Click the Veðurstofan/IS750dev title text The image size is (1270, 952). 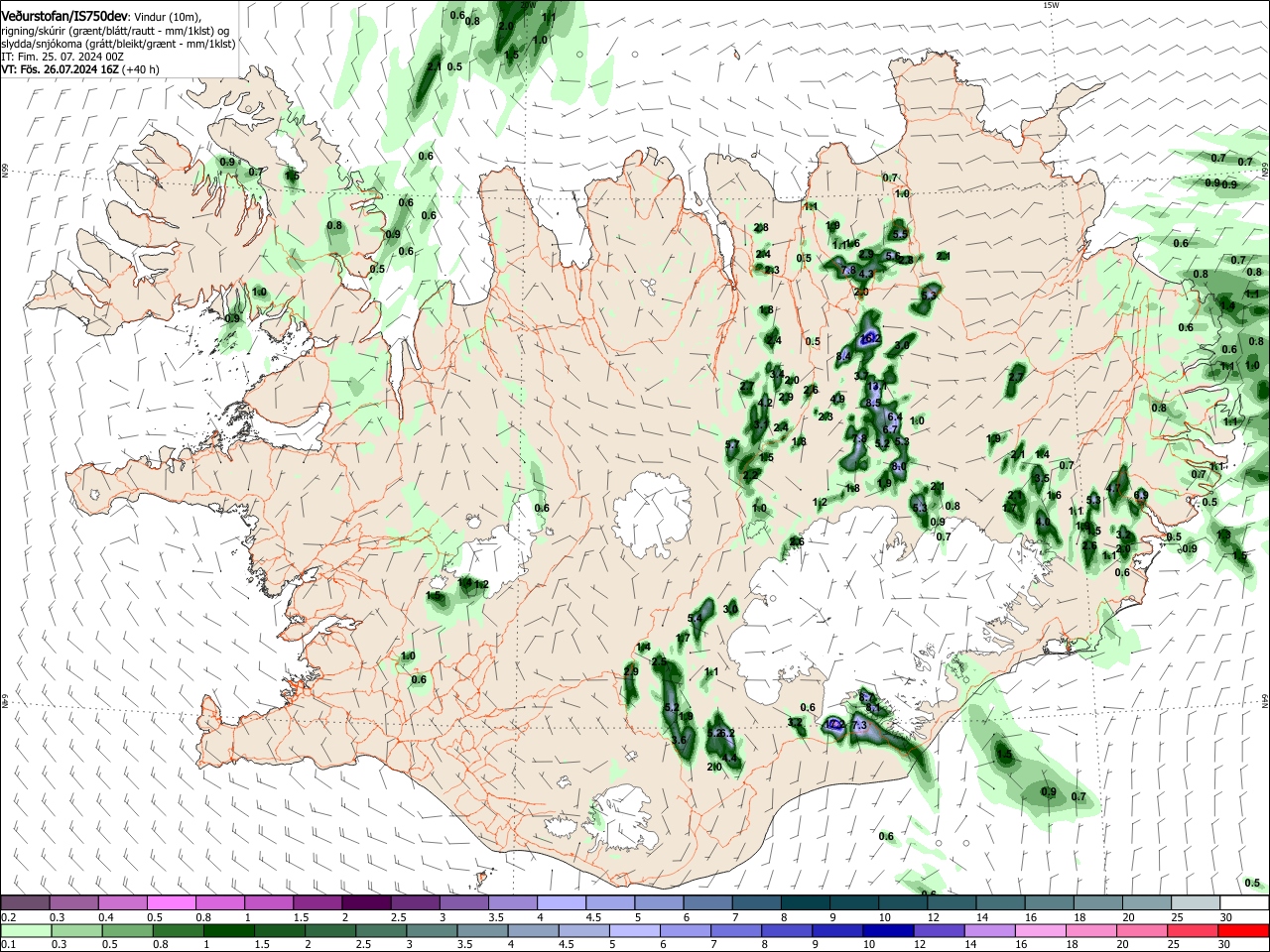pos(63,16)
